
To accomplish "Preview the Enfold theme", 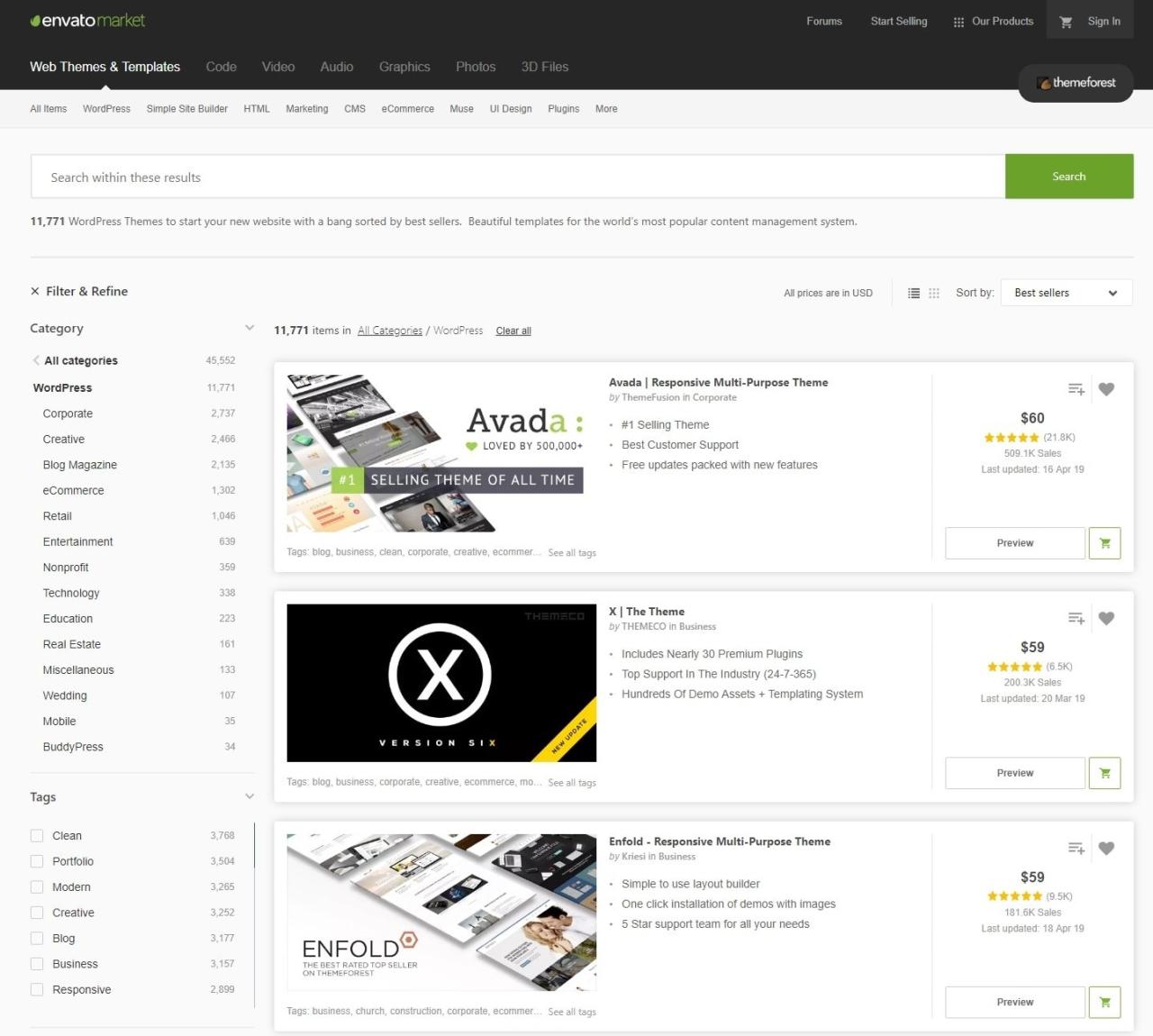I will point(1015,1002).
